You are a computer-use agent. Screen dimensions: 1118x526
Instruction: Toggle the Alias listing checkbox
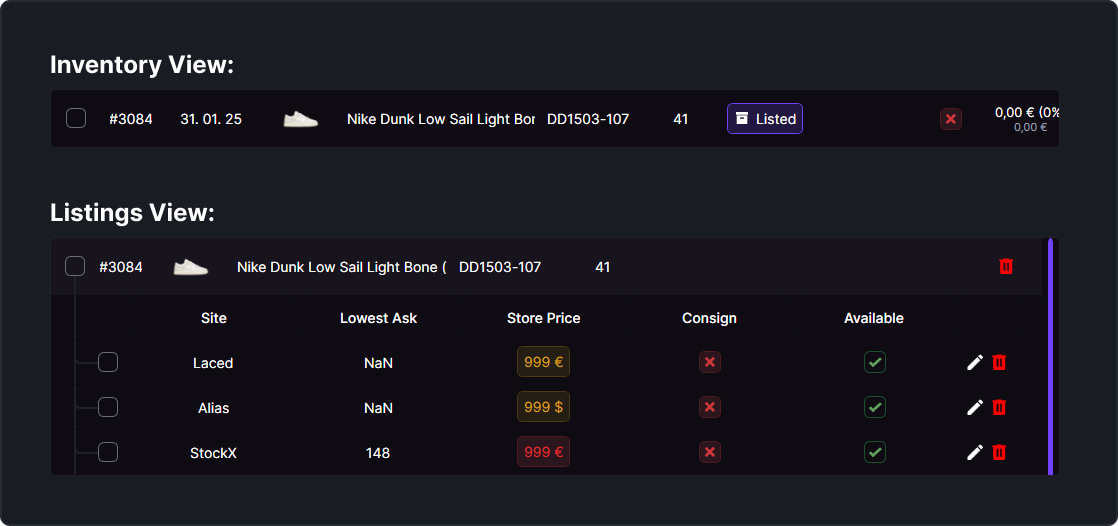pyautogui.click(x=108, y=407)
